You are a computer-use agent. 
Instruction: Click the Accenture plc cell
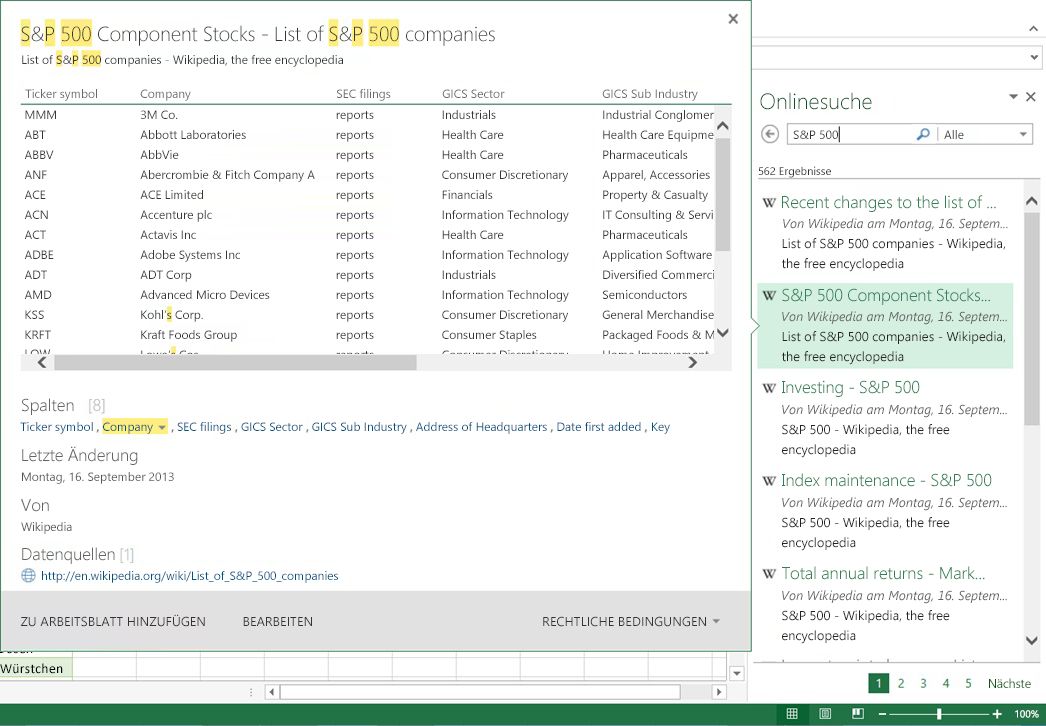pos(175,215)
